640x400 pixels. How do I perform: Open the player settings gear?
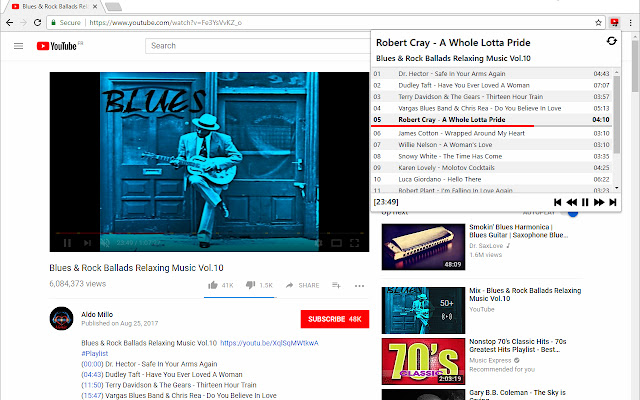[x=318, y=243]
